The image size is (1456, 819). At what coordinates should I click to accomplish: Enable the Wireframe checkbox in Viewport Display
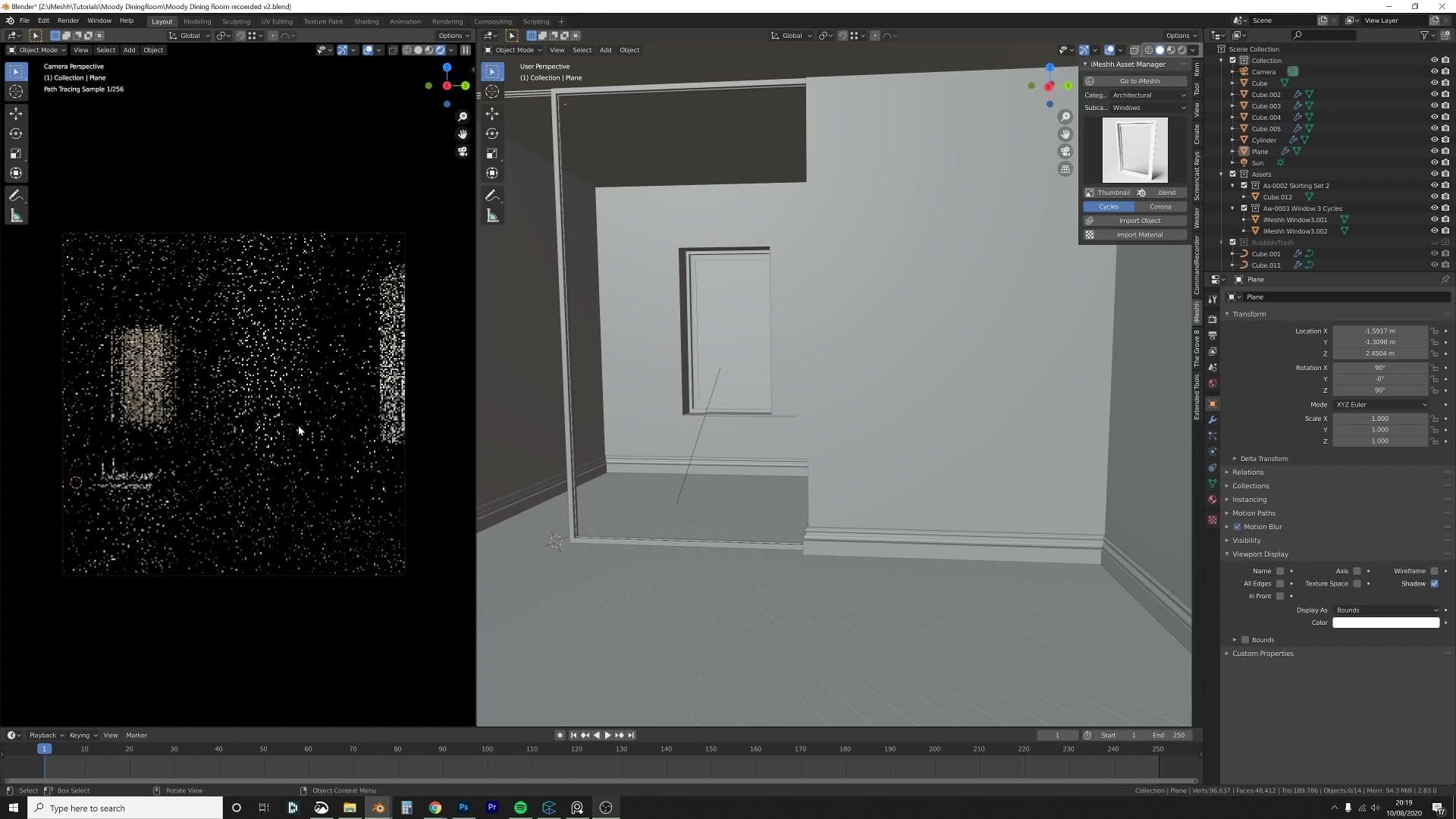click(x=1434, y=571)
